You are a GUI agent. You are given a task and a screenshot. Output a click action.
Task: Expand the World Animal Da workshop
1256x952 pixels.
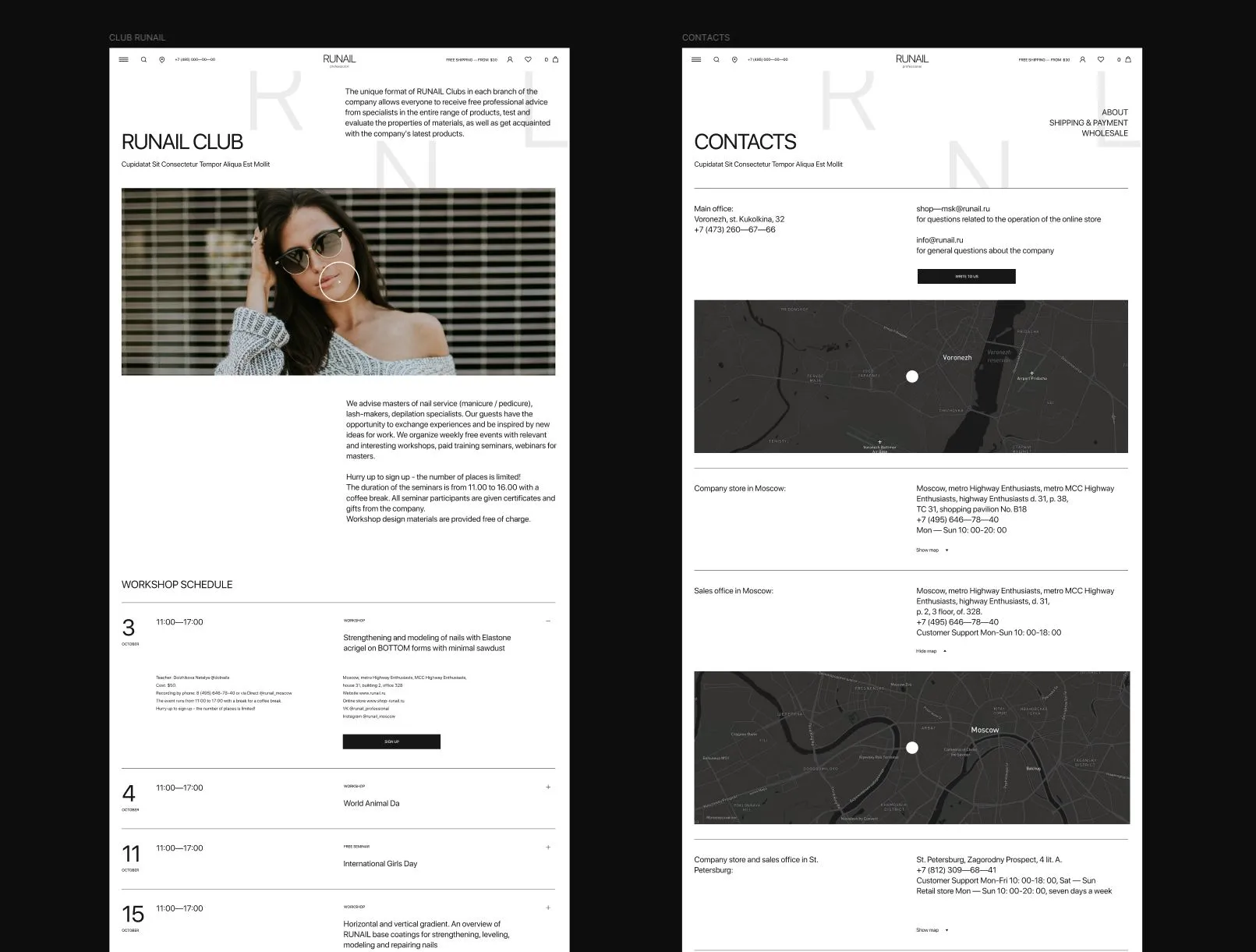point(548,787)
